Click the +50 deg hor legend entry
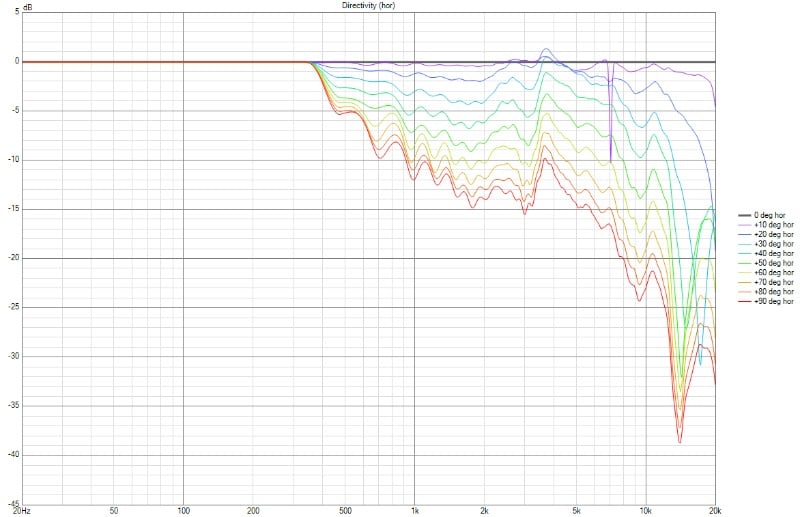The image size is (800, 517). point(775,262)
